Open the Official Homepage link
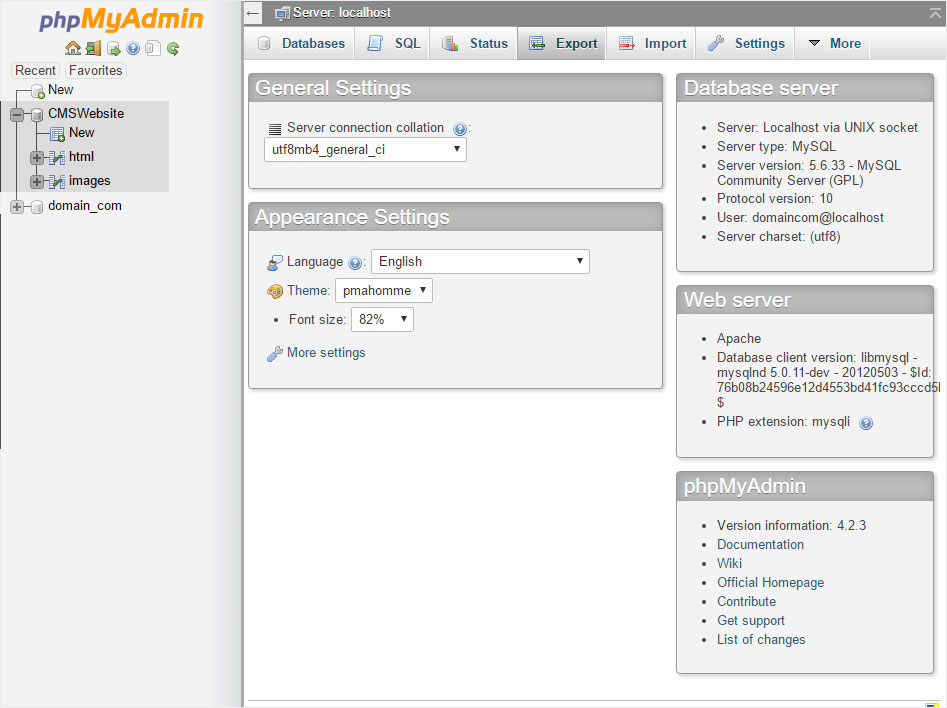The image size is (947, 708). [x=771, y=583]
